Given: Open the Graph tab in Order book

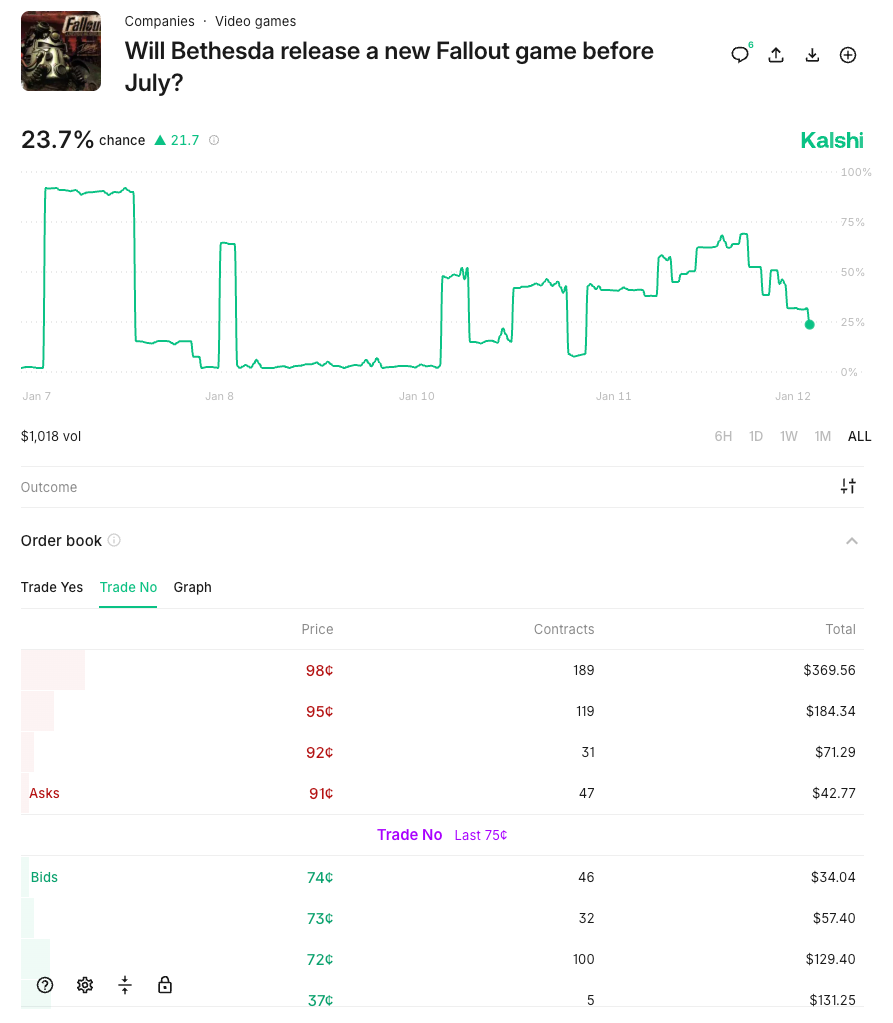Looking at the screenshot, I should [192, 588].
